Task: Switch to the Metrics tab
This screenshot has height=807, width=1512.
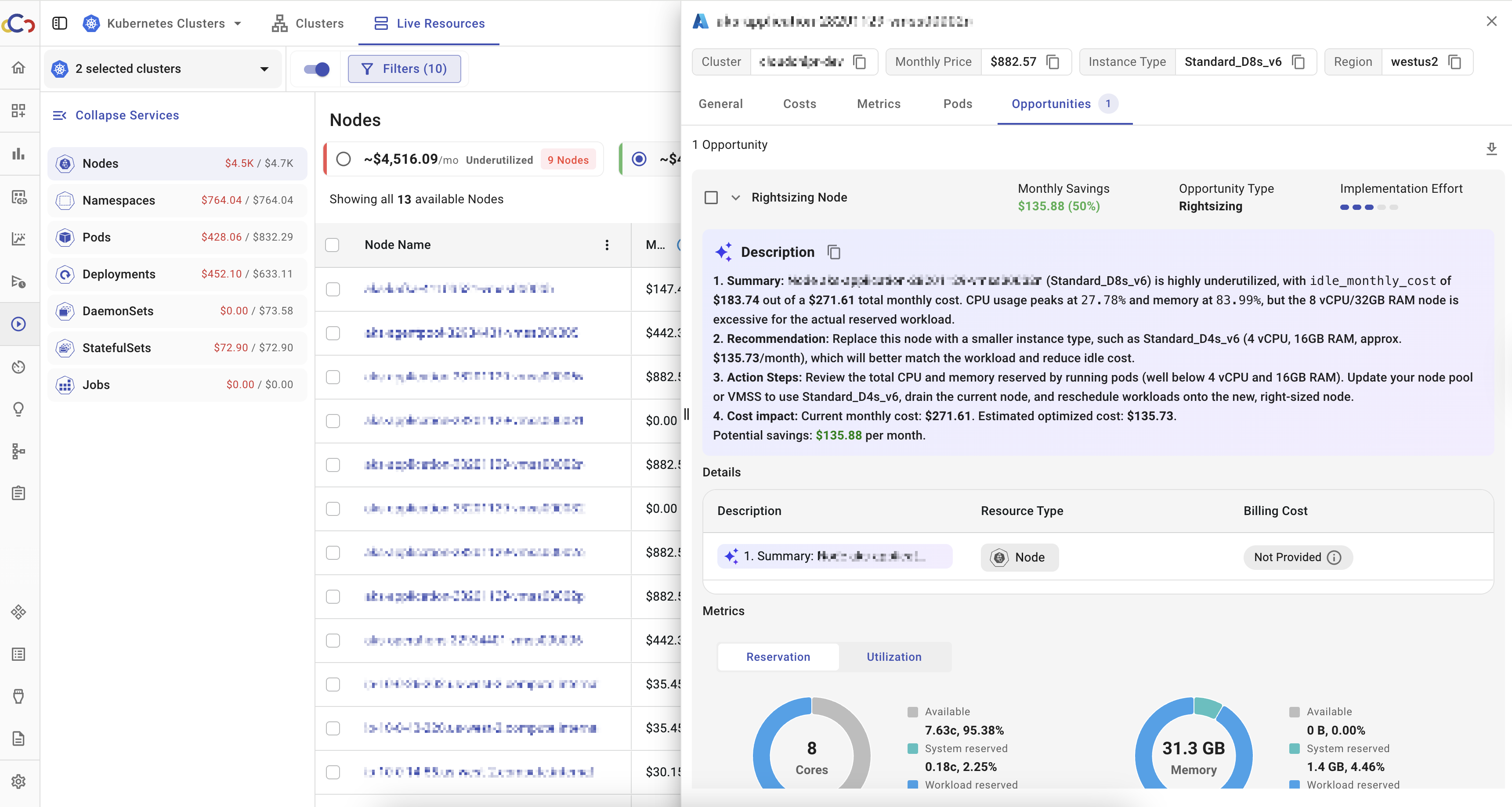Action: point(878,104)
